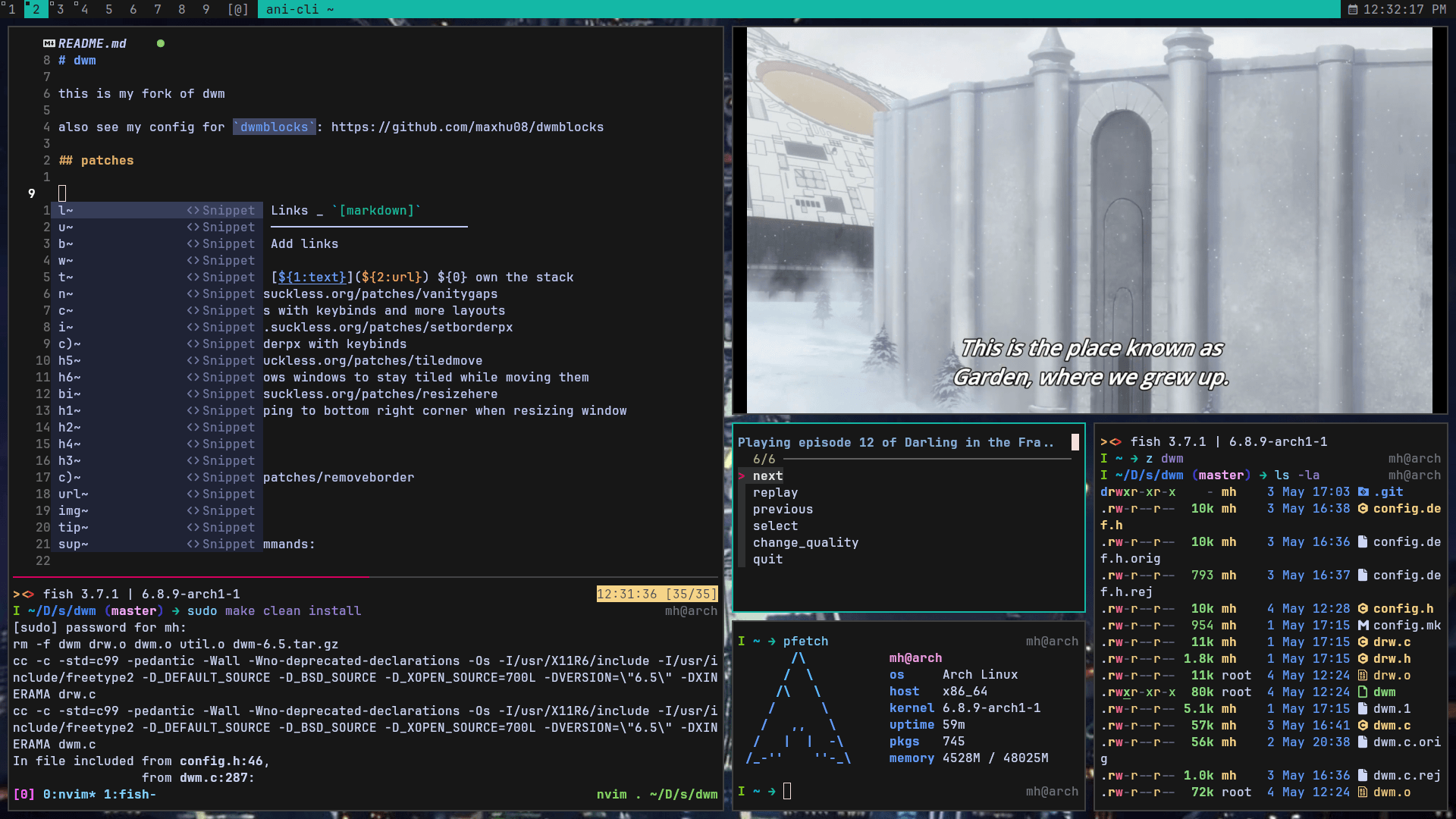Click the C icon beside drw.h
Viewport: 1456px width, 819px height.
[1363, 658]
